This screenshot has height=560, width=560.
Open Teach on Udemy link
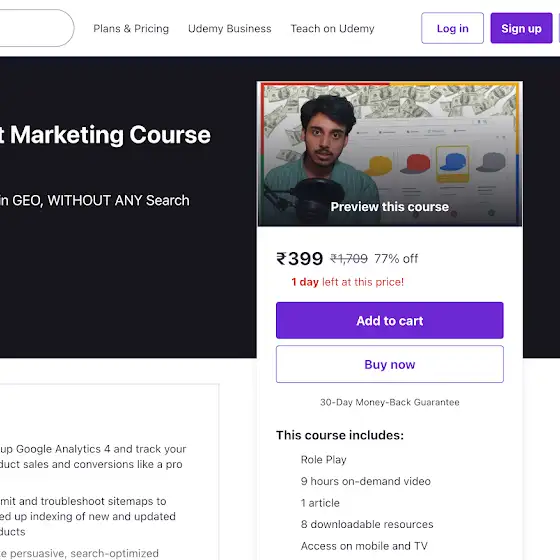pyautogui.click(x=332, y=29)
